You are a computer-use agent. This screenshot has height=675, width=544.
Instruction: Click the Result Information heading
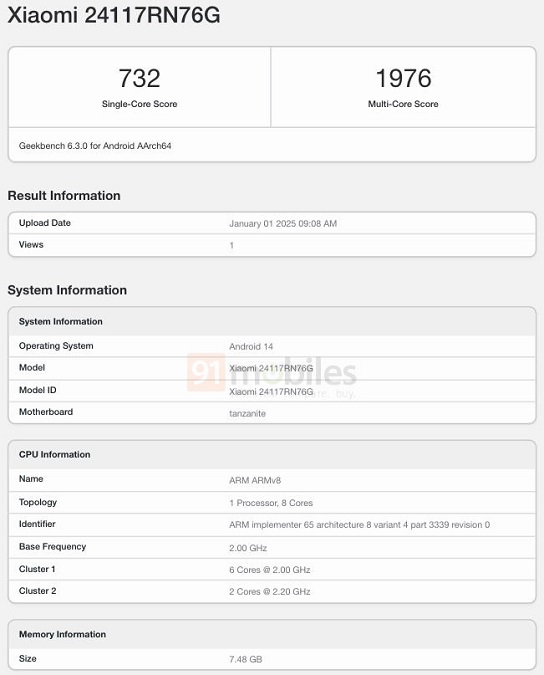[x=64, y=195]
